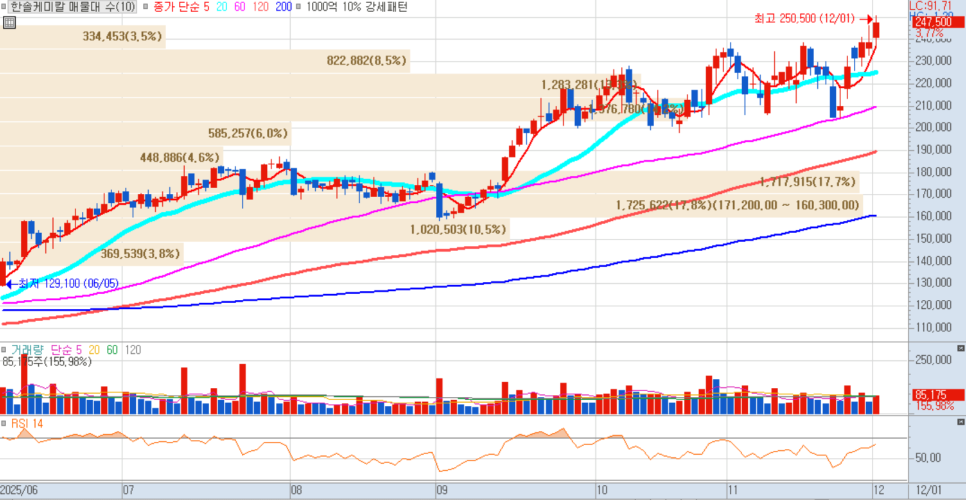
Task: Click the 09 month label on the time axis
Action: (x=441, y=491)
